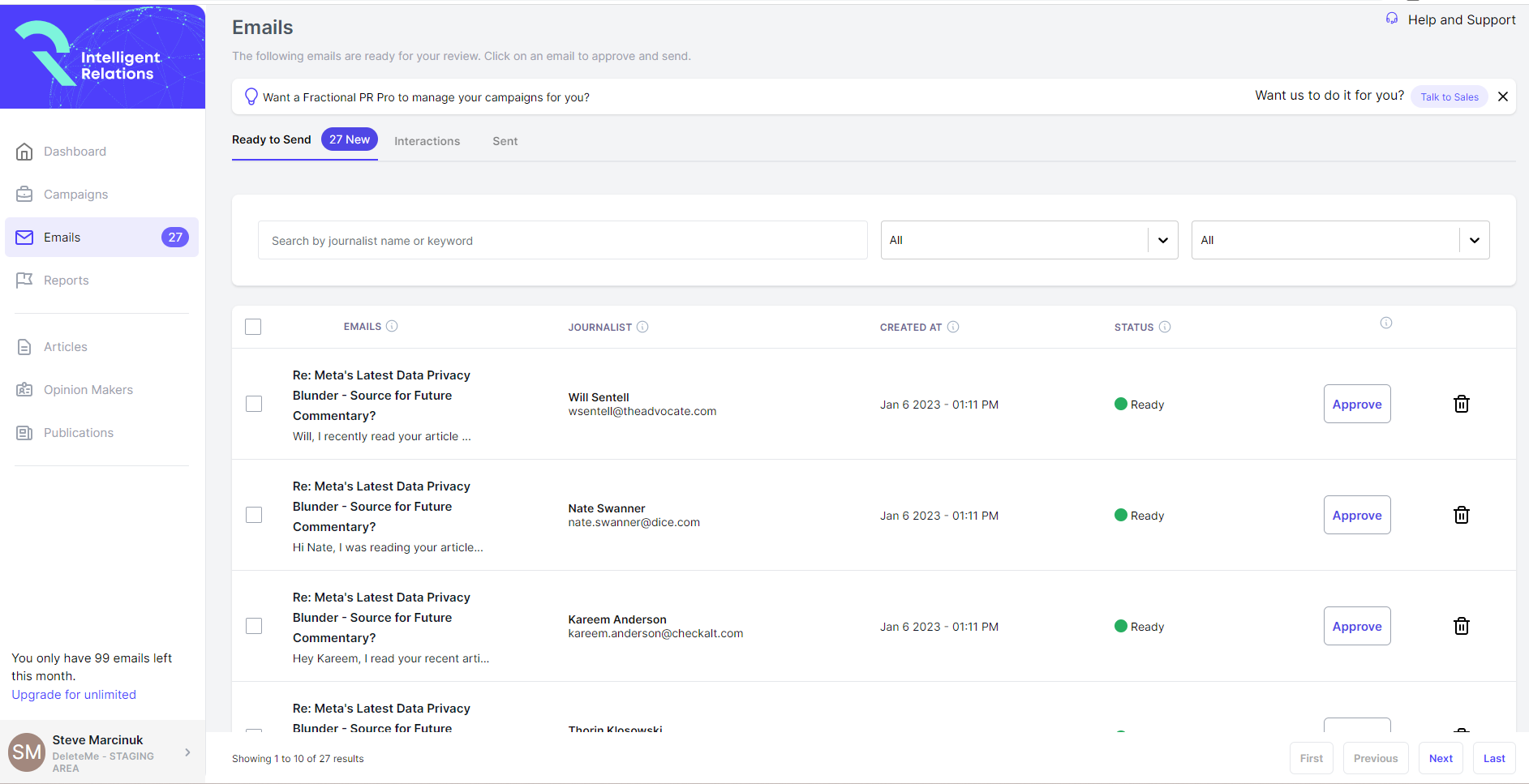Screen dimensions: 1529x784
Task: Switch to the Sent tab
Action: 505,141
